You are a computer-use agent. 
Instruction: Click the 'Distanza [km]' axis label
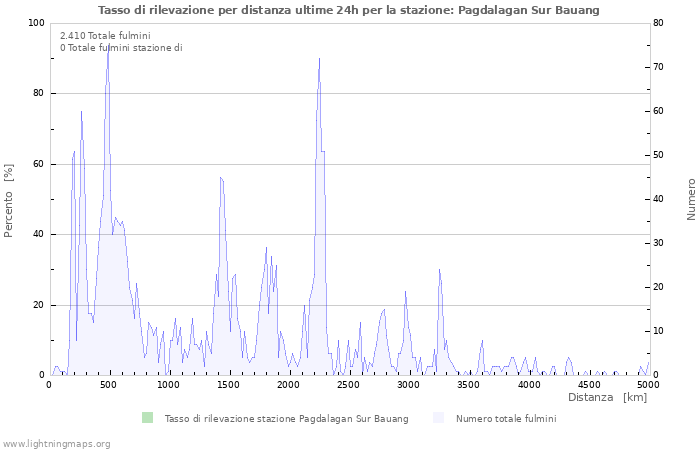tap(607, 397)
